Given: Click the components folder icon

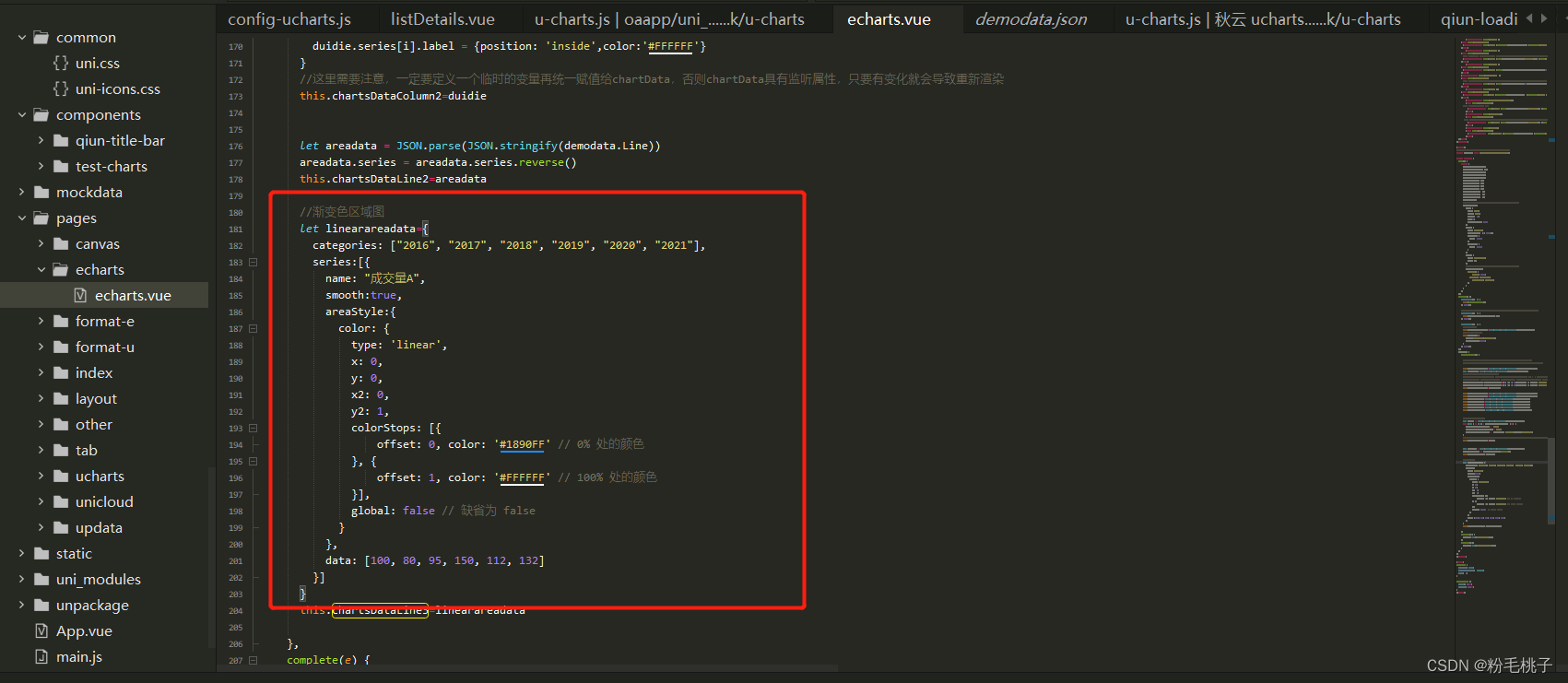Looking at the screenshot, I should point(41,115).
